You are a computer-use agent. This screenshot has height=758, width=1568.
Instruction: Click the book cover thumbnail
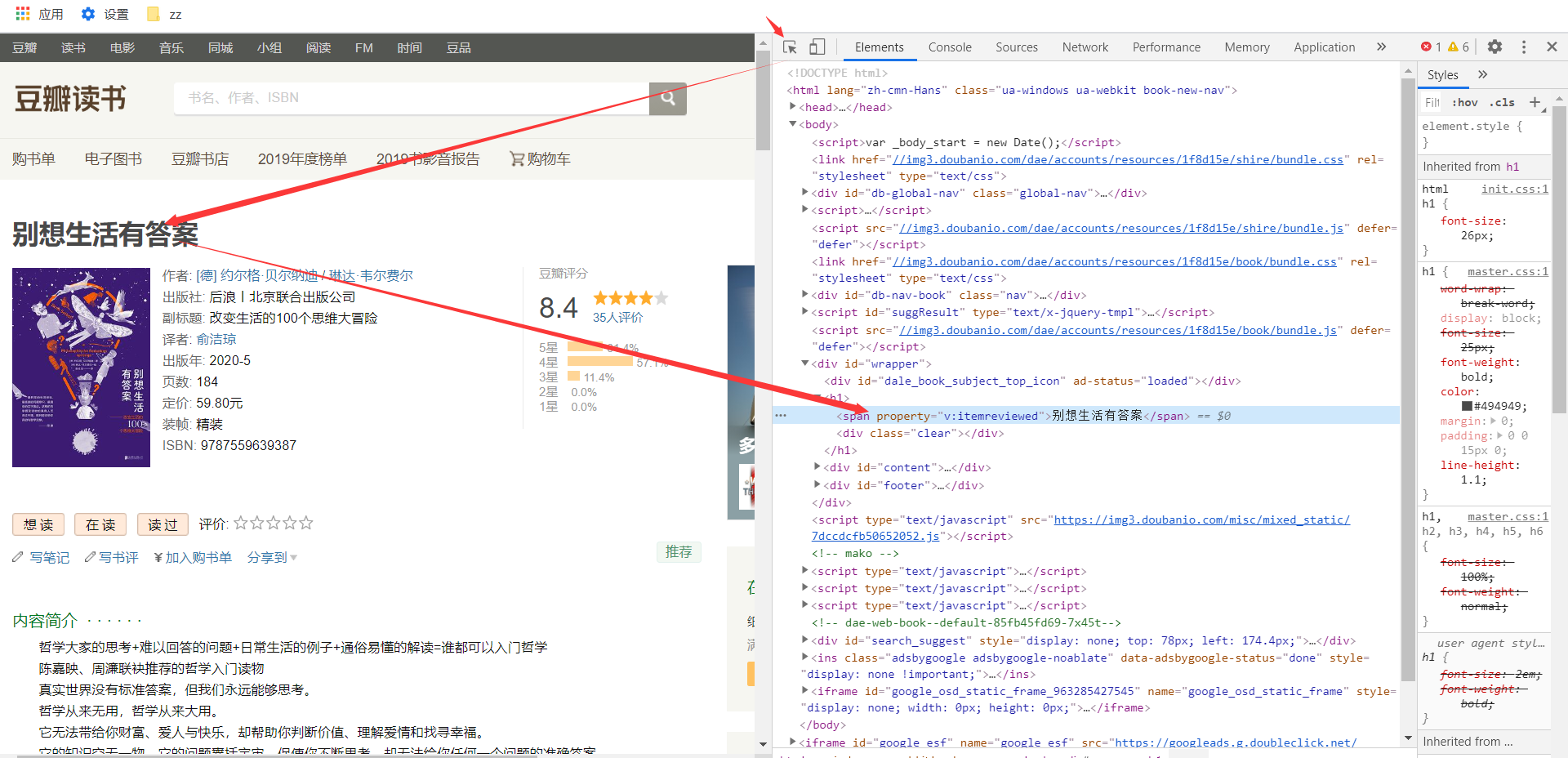81,368
